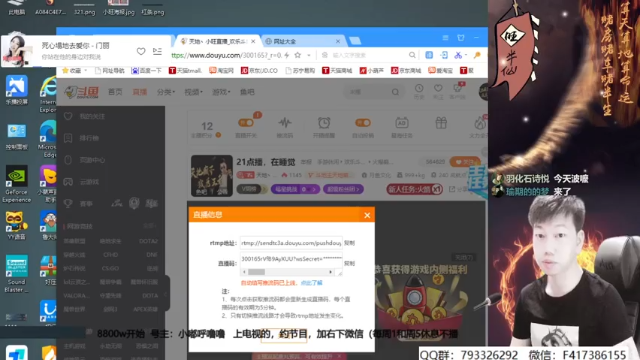
Task: Click the gift box icon in streamer toolbar
Action: [x=441, y=123]
